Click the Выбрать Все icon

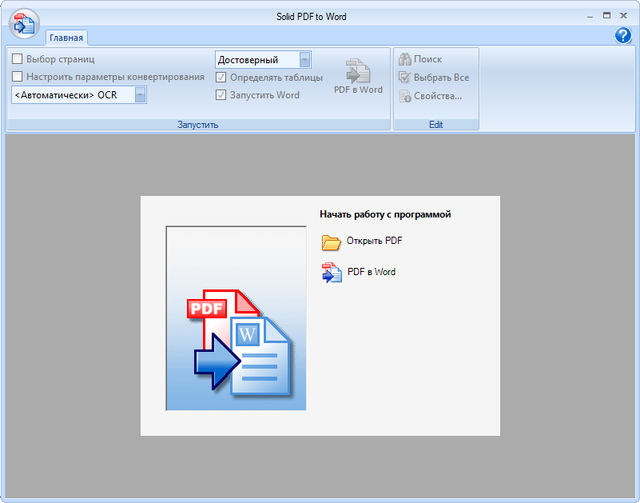click(405, 78)
